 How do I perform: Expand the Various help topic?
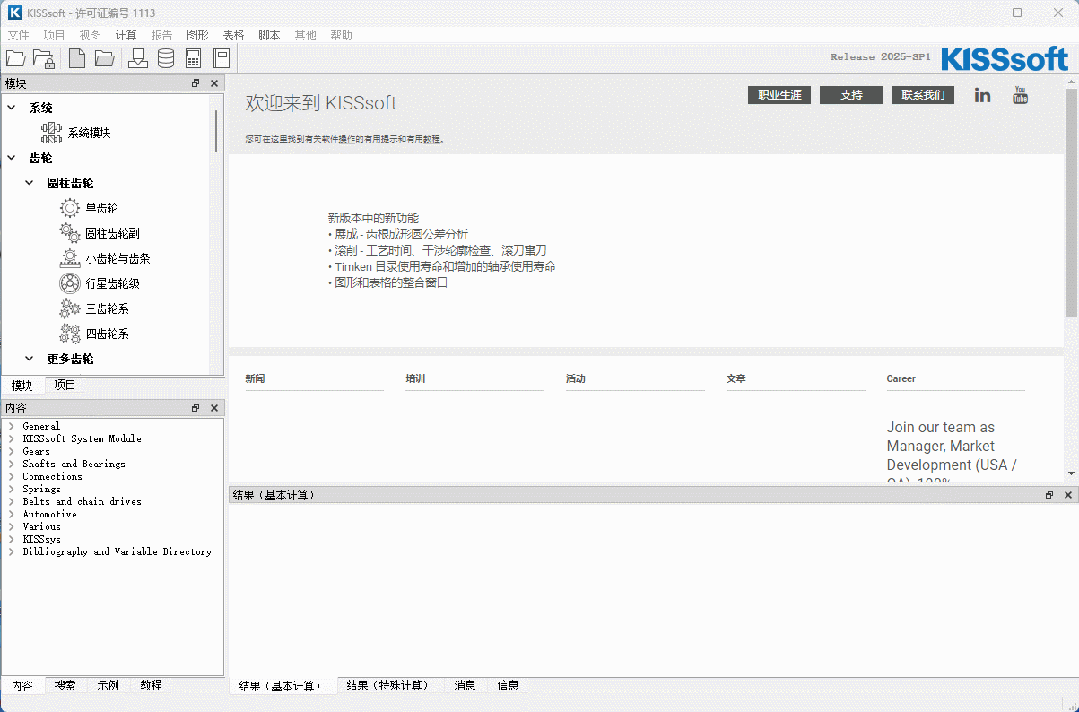(11, 526)
